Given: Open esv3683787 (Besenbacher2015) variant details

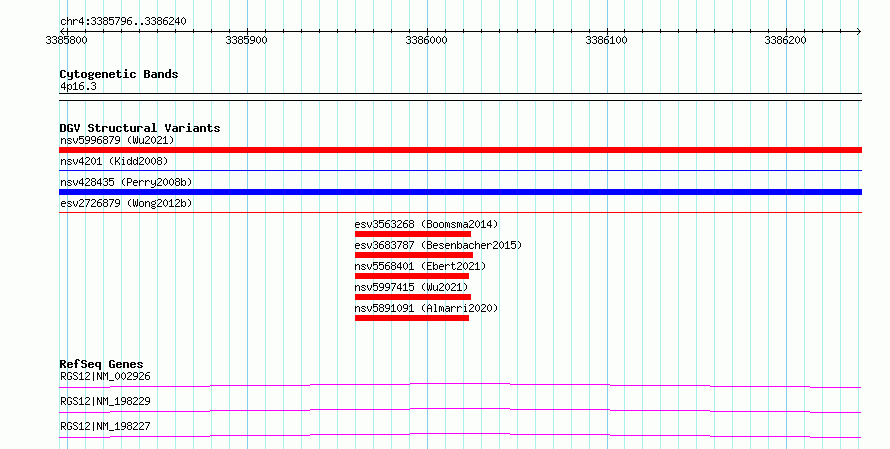Looking at the screenshot, I should [x=438, y=245].
